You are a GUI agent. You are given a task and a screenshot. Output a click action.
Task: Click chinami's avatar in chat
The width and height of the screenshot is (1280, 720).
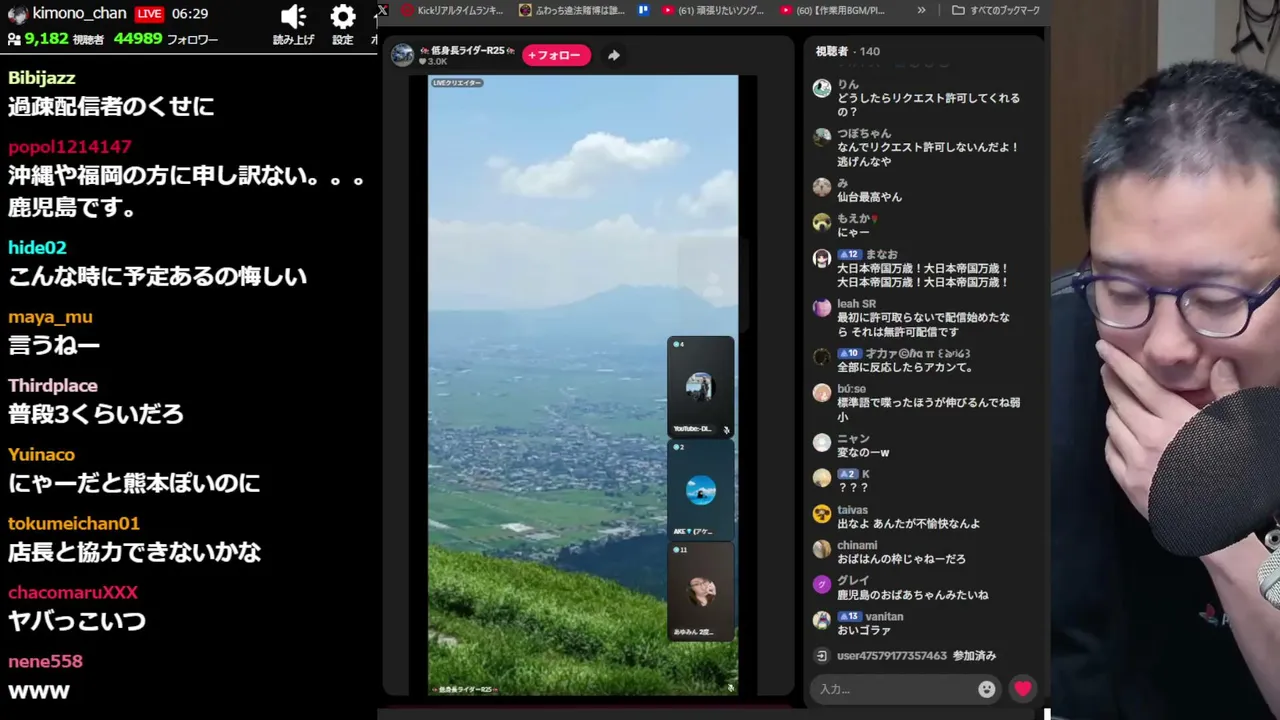tap(822, 549)
